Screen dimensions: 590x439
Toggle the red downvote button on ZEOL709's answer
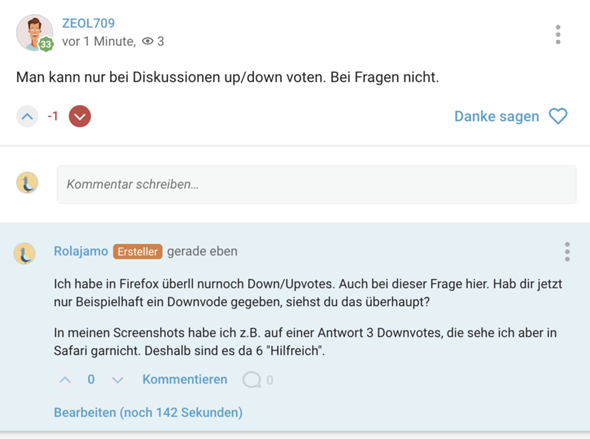click(x=80, y=116)
